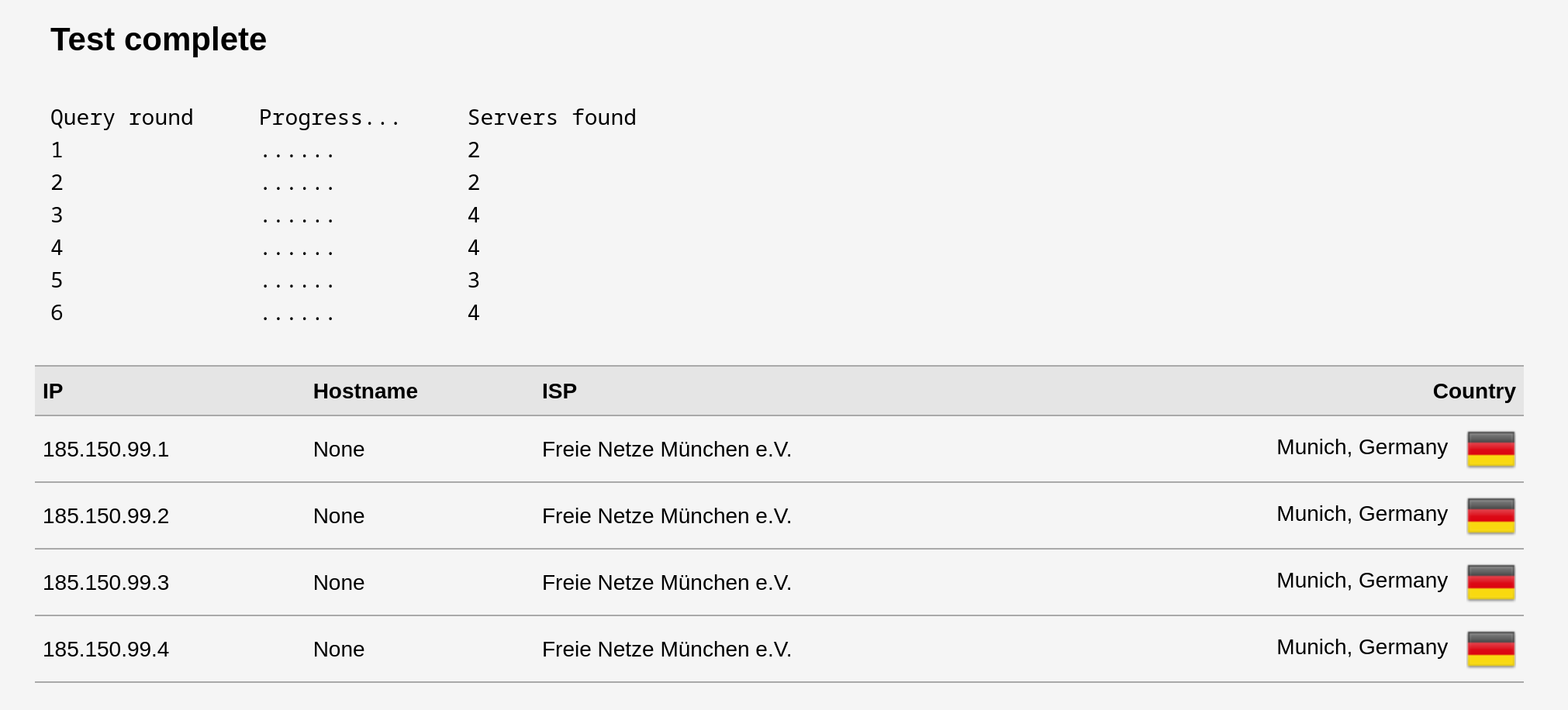1568x710 pixels.
Task: Click the German flag for 185.150.99.4
Action: [x=1490, y=649]
